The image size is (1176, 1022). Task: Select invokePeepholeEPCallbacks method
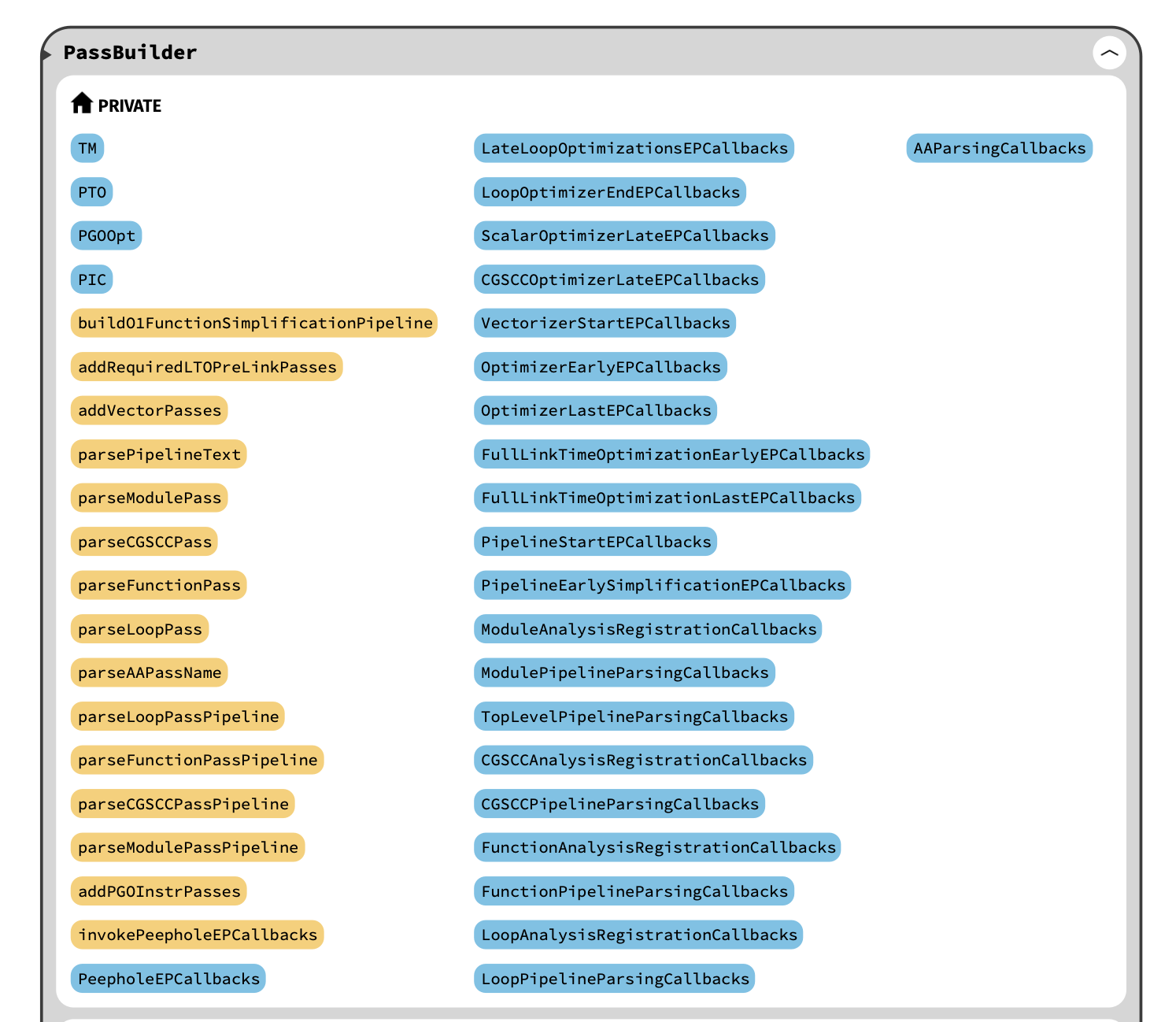coord(197,935)
